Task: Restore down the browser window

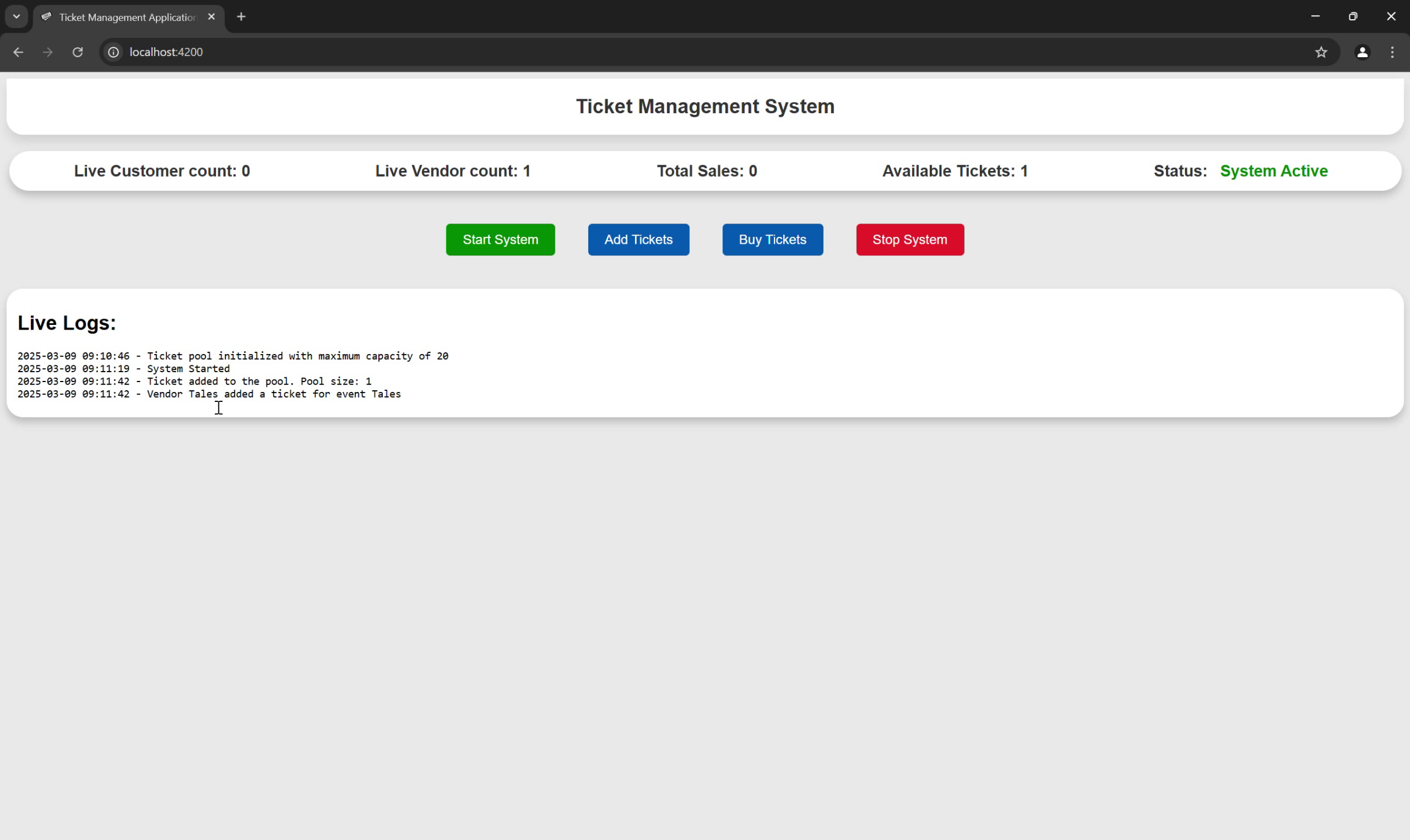Action: coord(1353,16)
